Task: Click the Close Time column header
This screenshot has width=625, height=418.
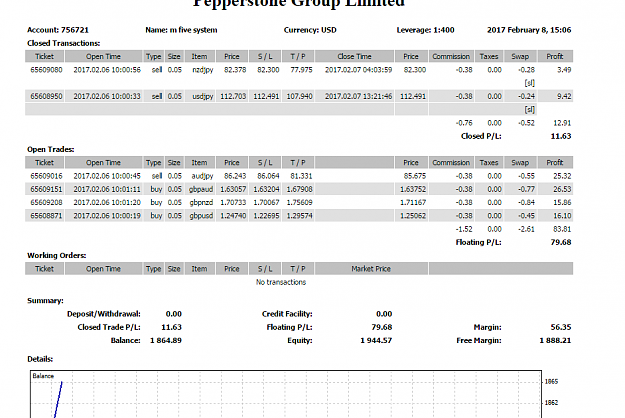Action: click(354, 56)
